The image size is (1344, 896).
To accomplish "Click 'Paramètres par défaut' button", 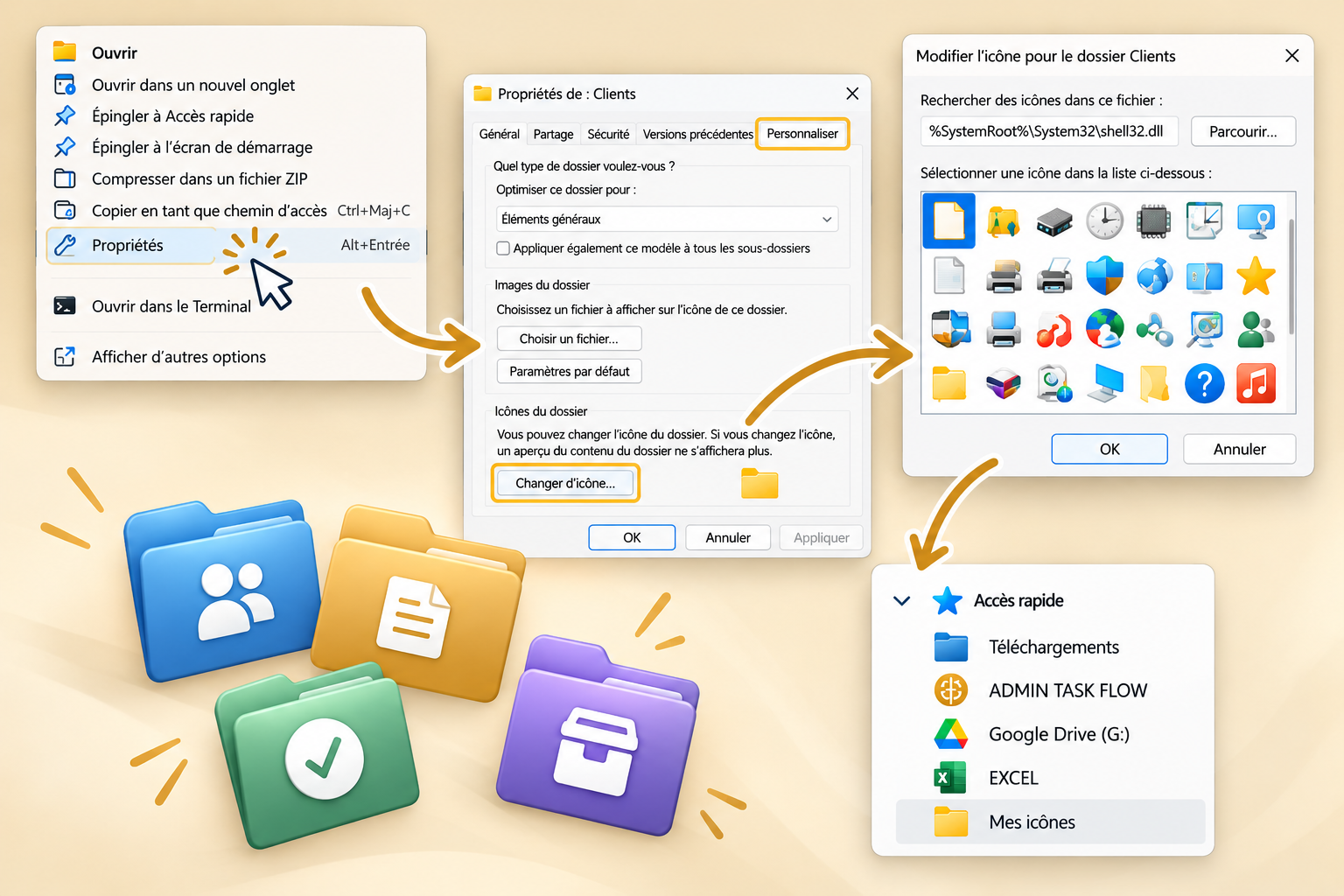I will (x=569, y=371).
